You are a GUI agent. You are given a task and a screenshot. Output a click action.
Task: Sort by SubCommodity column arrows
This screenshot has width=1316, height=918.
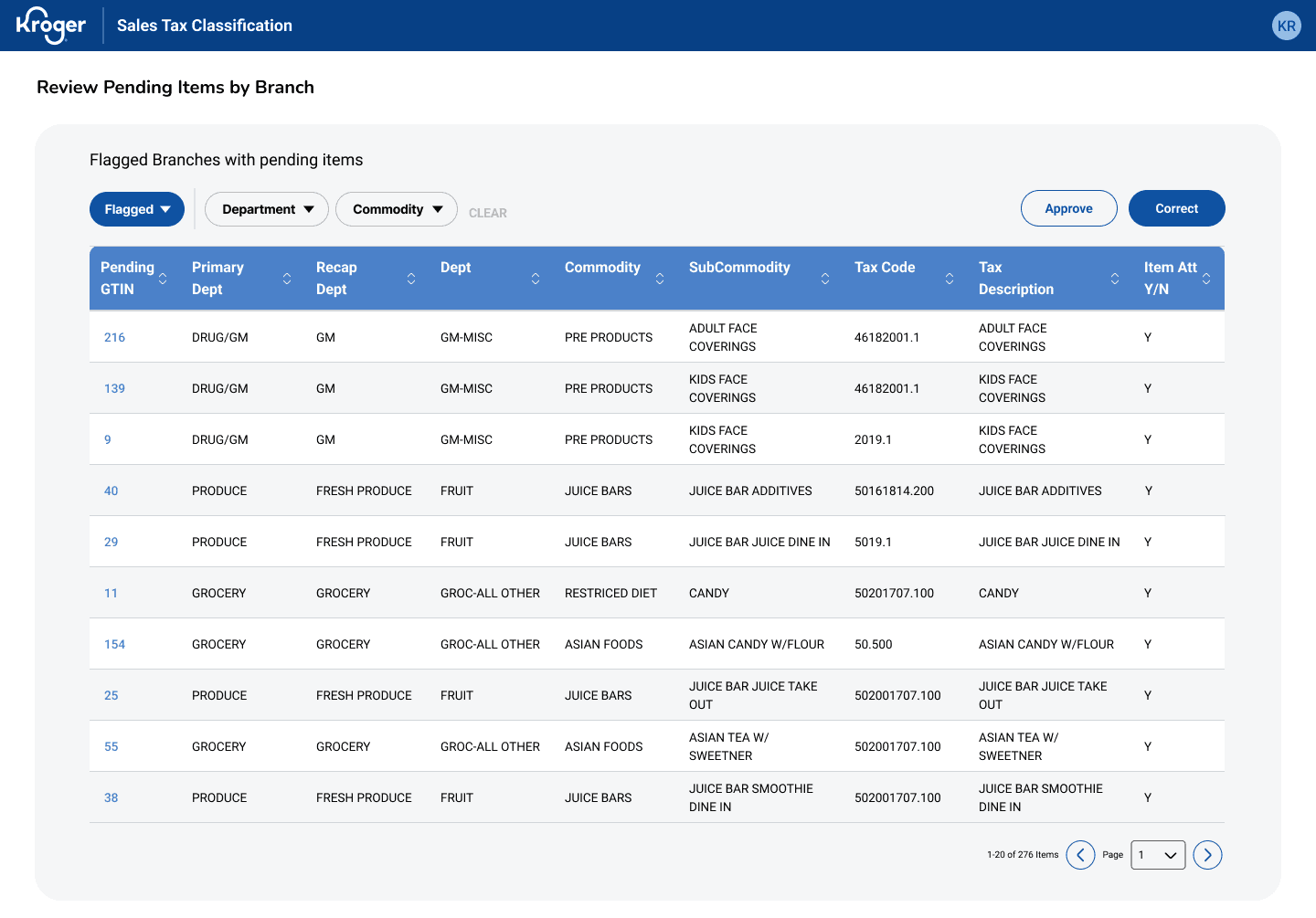pyautogui.click(x=825, y=279)
